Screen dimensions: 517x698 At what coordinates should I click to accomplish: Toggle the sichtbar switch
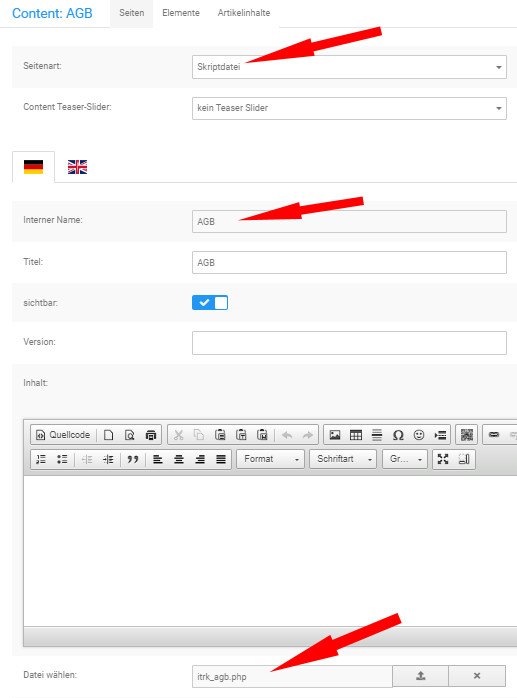click(x=210, y=303)
